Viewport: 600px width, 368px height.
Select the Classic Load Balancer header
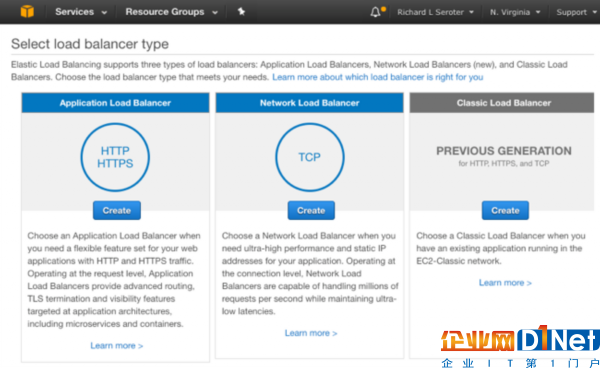point(502,103)
